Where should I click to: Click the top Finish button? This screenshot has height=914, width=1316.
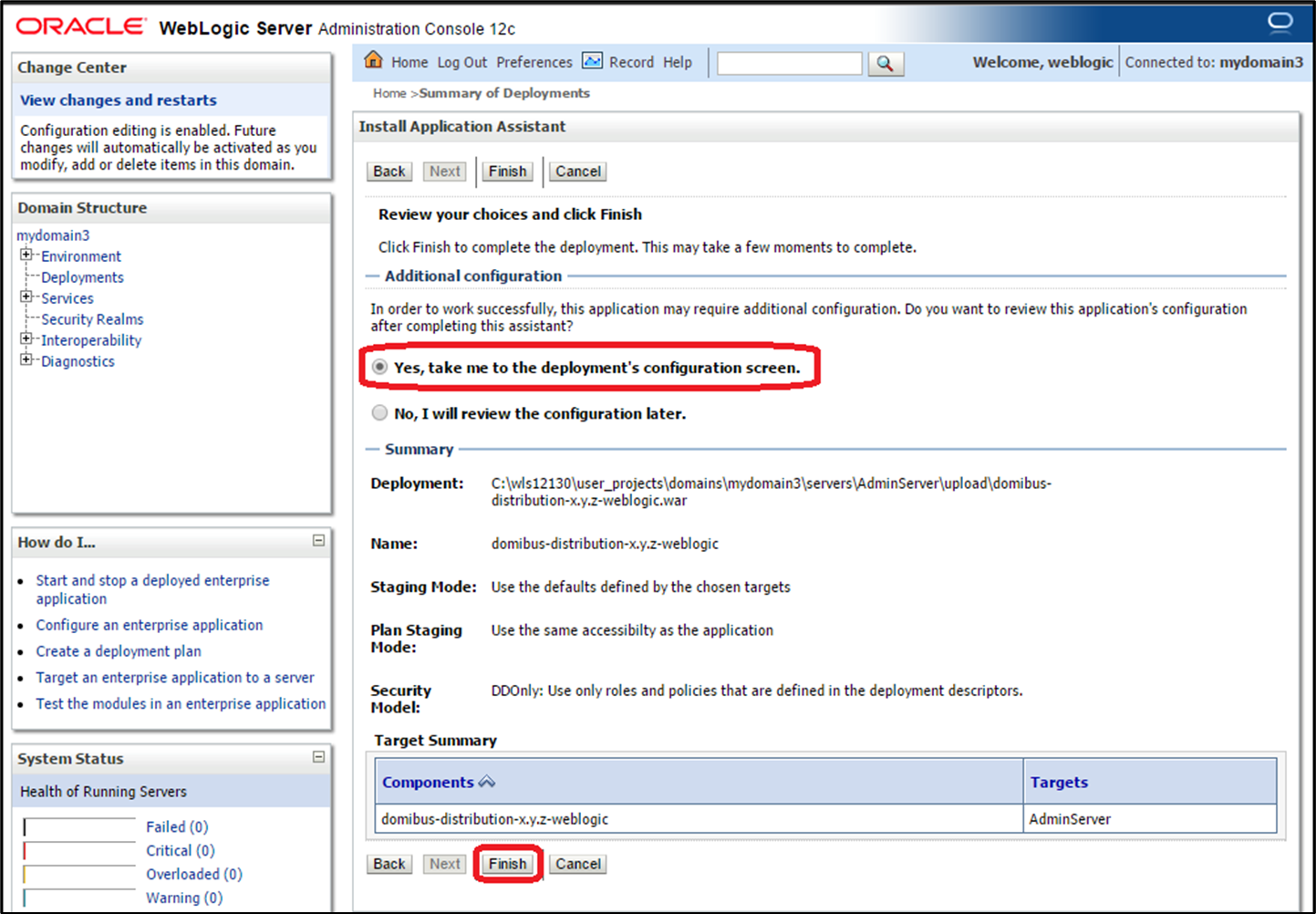click(507, 171)
